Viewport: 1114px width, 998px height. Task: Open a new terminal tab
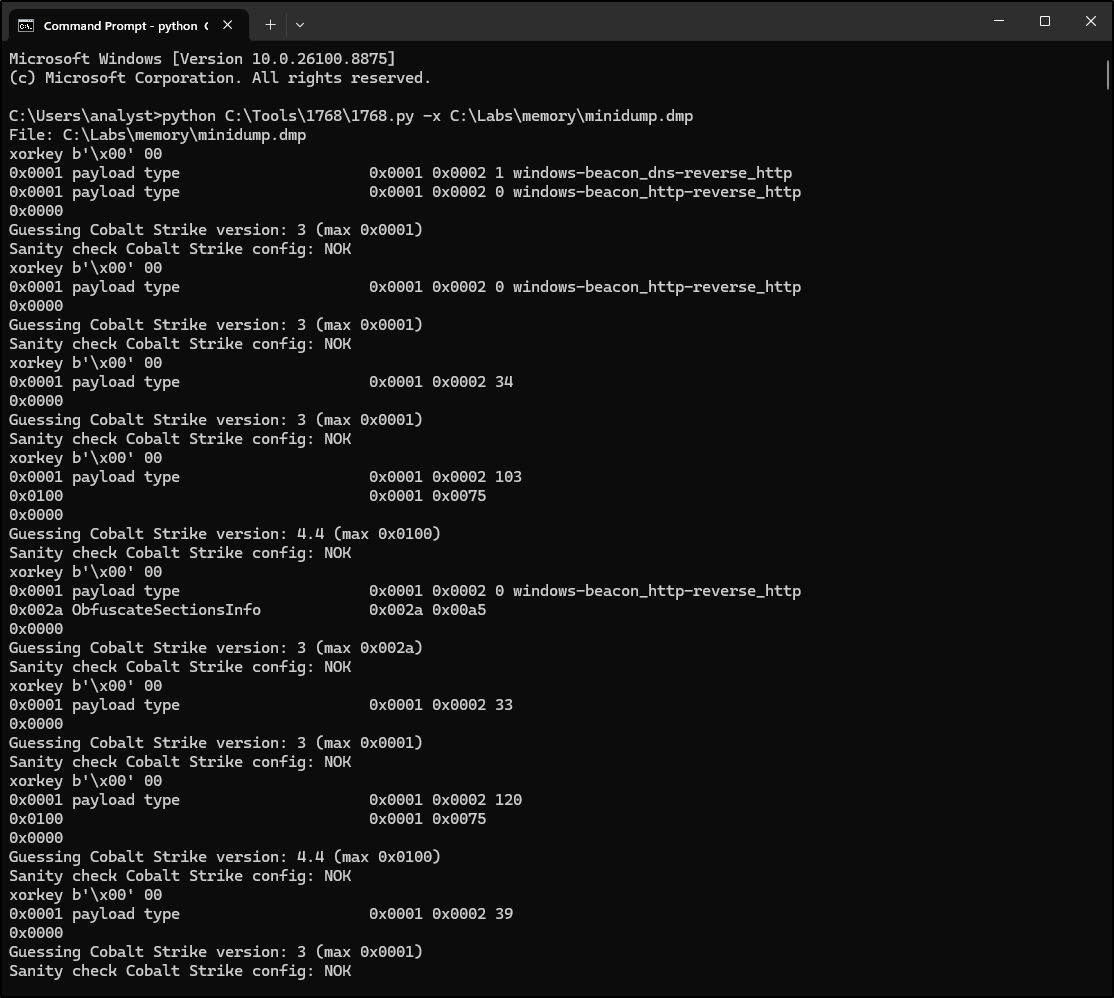click(x=270, y=25)
